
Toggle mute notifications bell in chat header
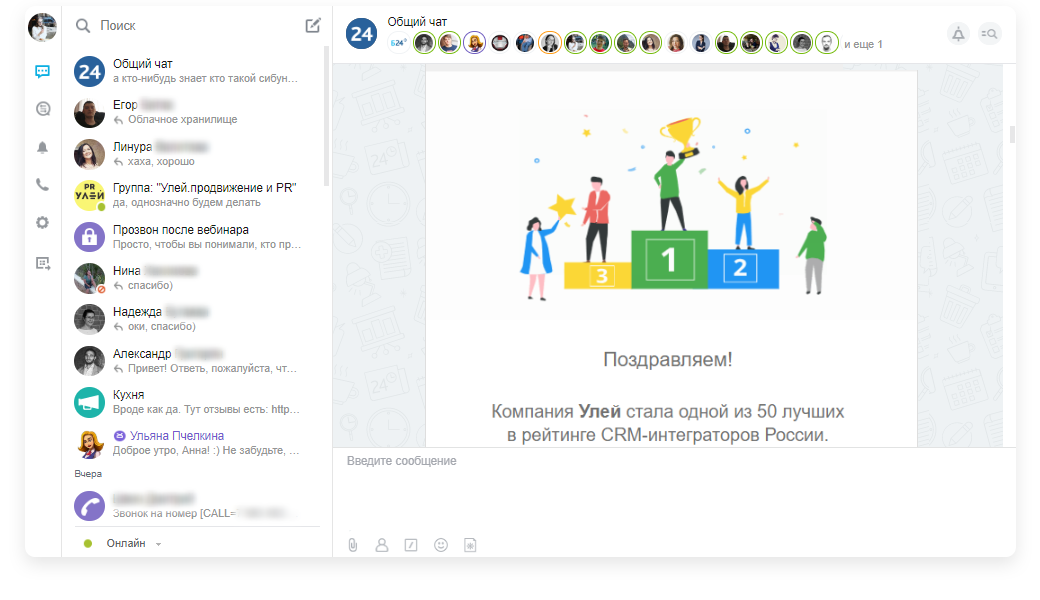coord(958,34)
